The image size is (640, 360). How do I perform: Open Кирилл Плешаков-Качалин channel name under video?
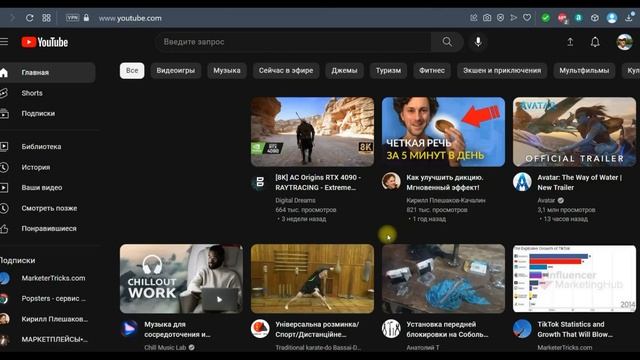446,200
